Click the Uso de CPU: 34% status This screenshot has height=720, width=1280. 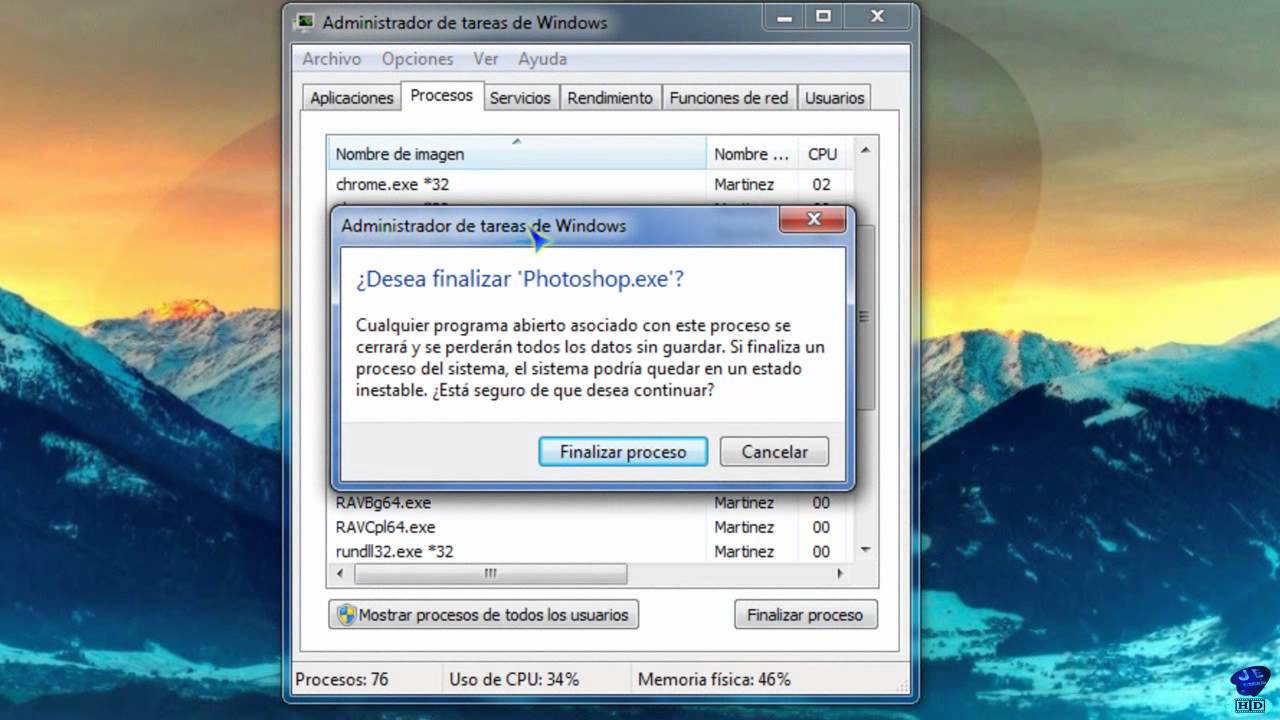514,679
